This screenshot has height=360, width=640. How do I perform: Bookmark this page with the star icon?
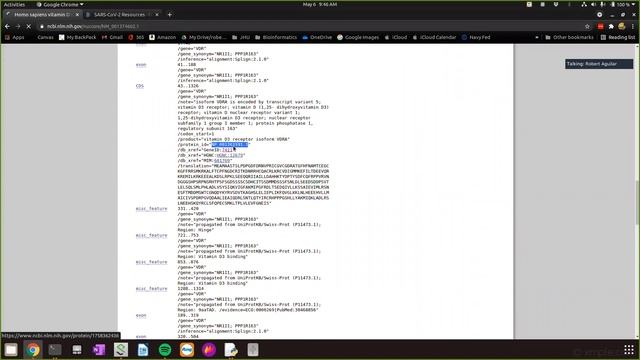(x=587, y=26)
